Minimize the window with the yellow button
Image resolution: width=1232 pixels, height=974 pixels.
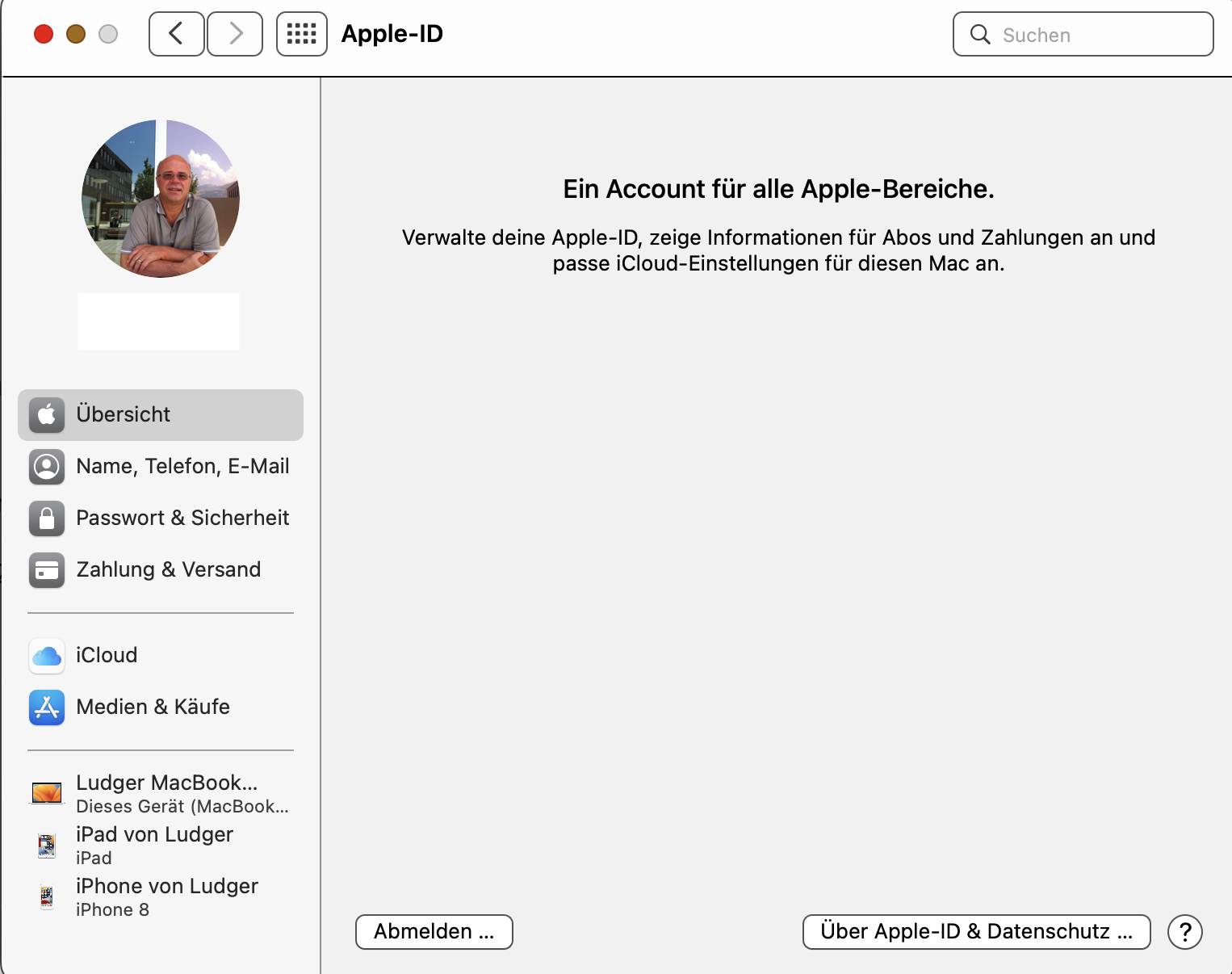pos(76,34)
